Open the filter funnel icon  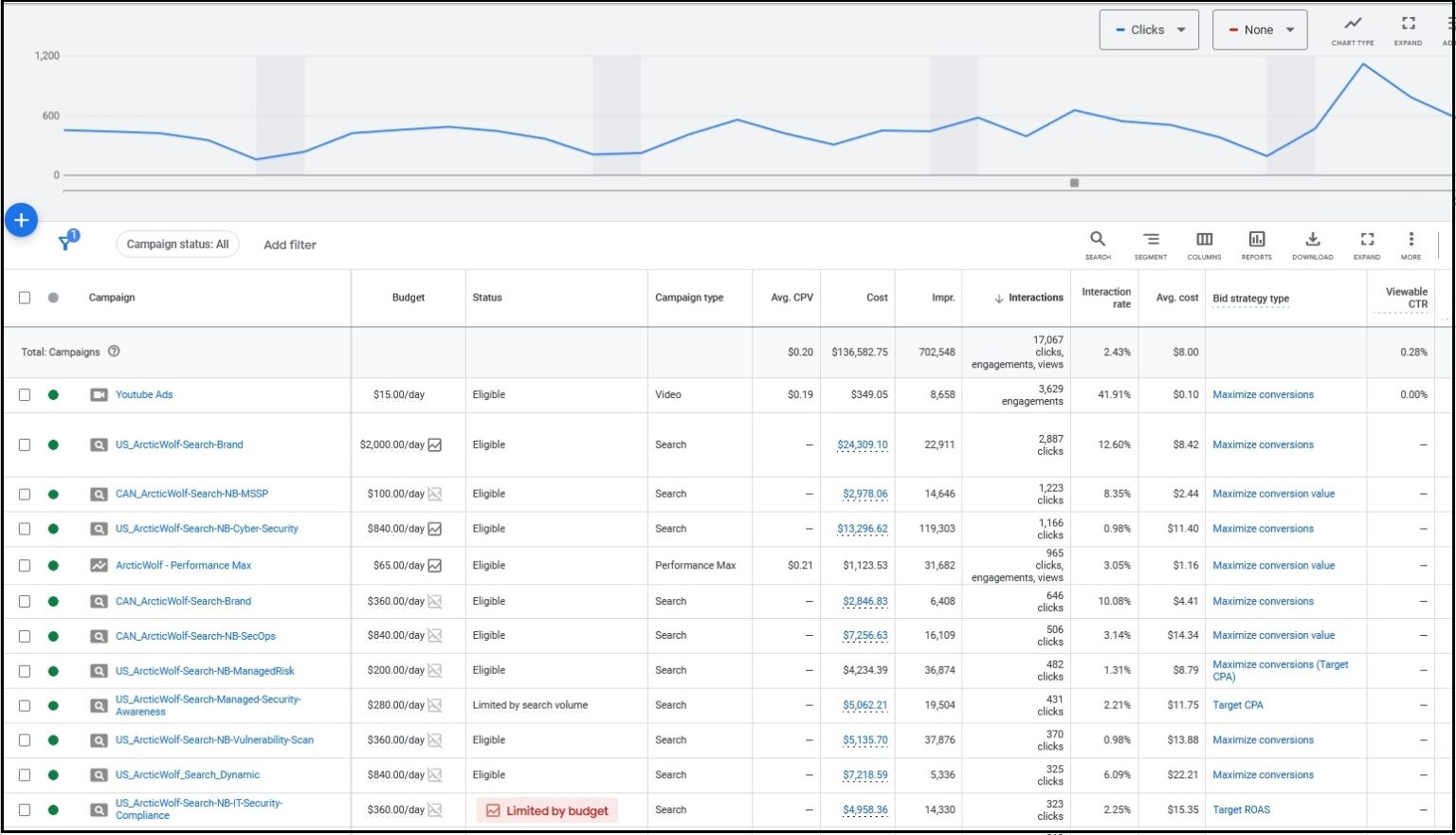click(x=65, y=244)
